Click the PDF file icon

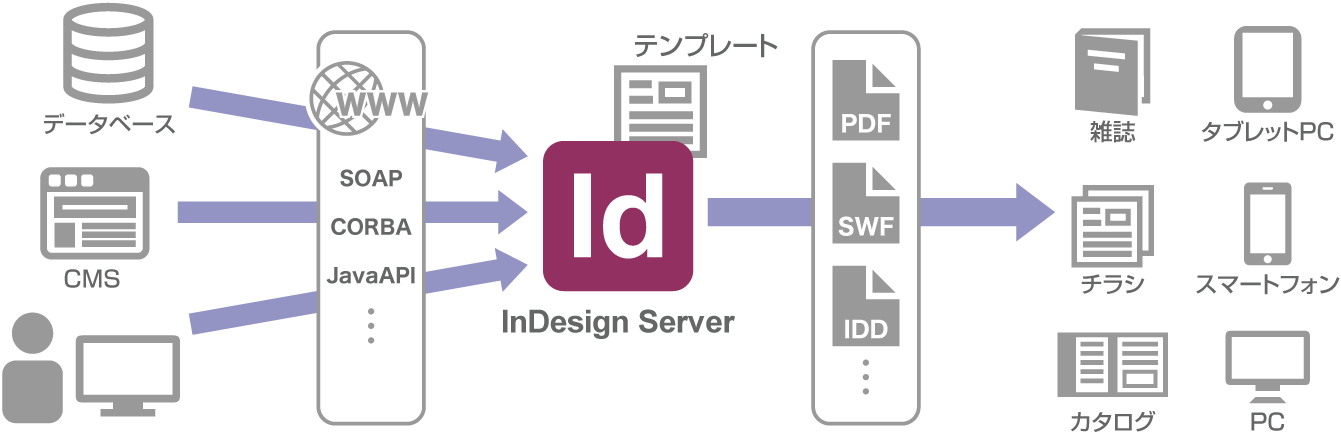(866, 100)
